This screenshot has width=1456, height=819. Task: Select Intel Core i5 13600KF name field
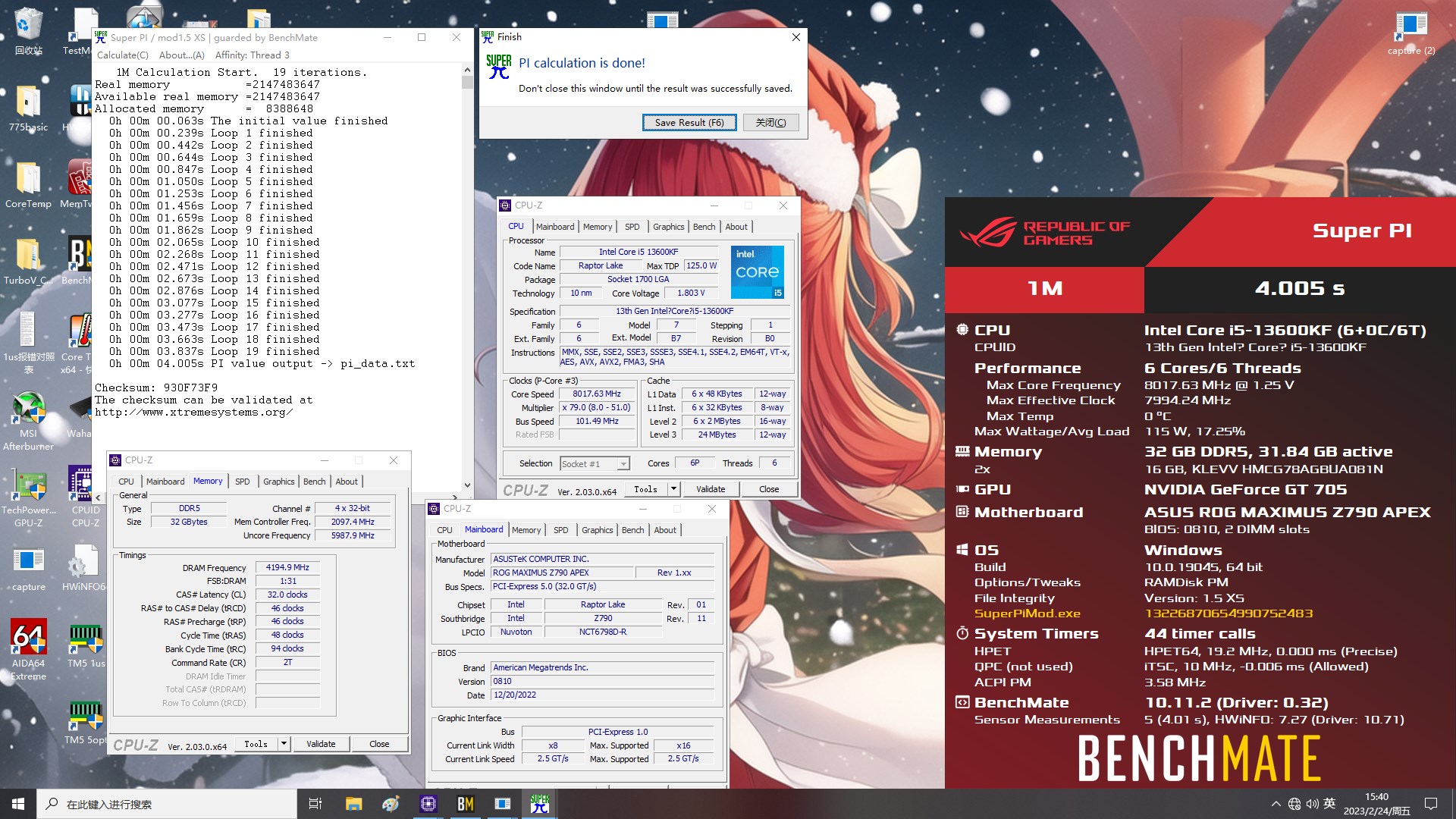(x=639, y=252)
